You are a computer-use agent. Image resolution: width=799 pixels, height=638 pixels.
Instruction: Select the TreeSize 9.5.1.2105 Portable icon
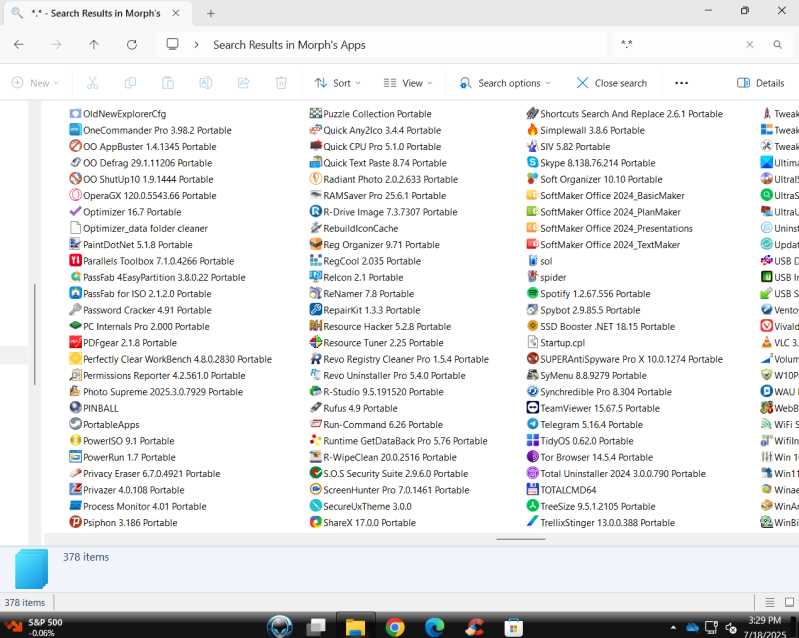click(x=532, y=506)
